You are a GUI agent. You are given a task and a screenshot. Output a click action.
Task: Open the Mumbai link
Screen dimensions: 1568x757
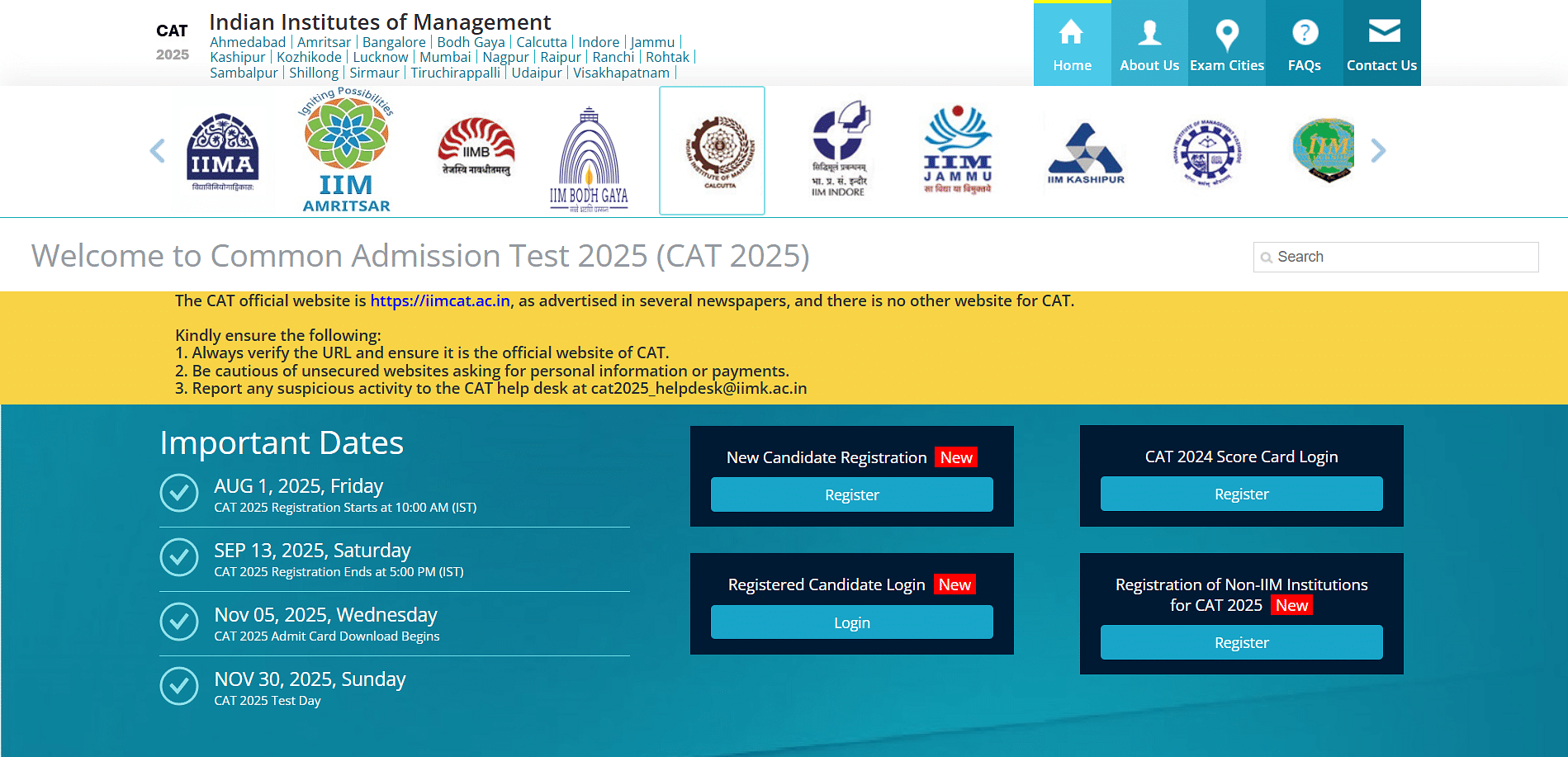[x=445, y=57]
